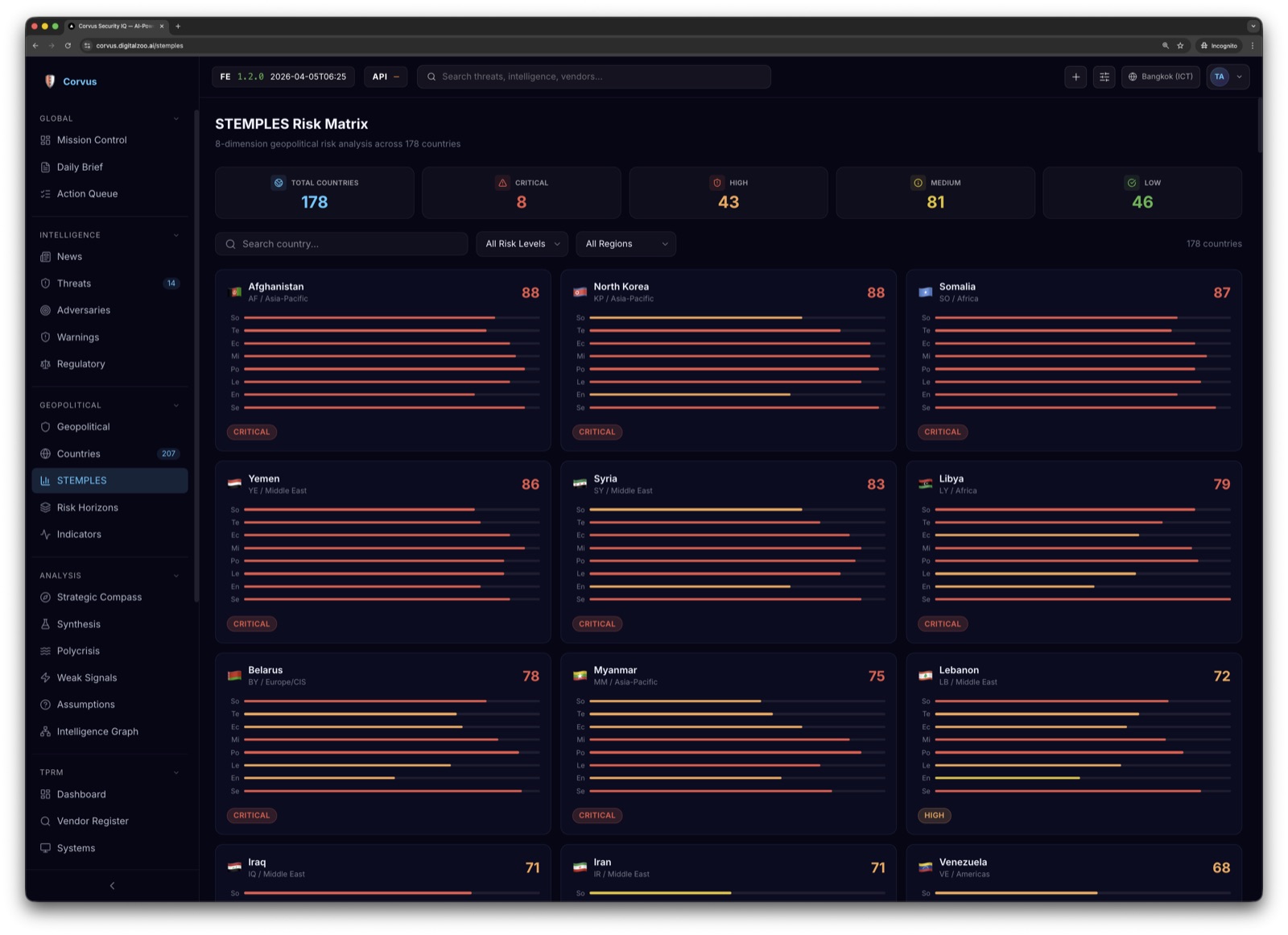Click the Action Queue list icon
The height and width of the screenshot is (935, 1288).
pos(45,194)
